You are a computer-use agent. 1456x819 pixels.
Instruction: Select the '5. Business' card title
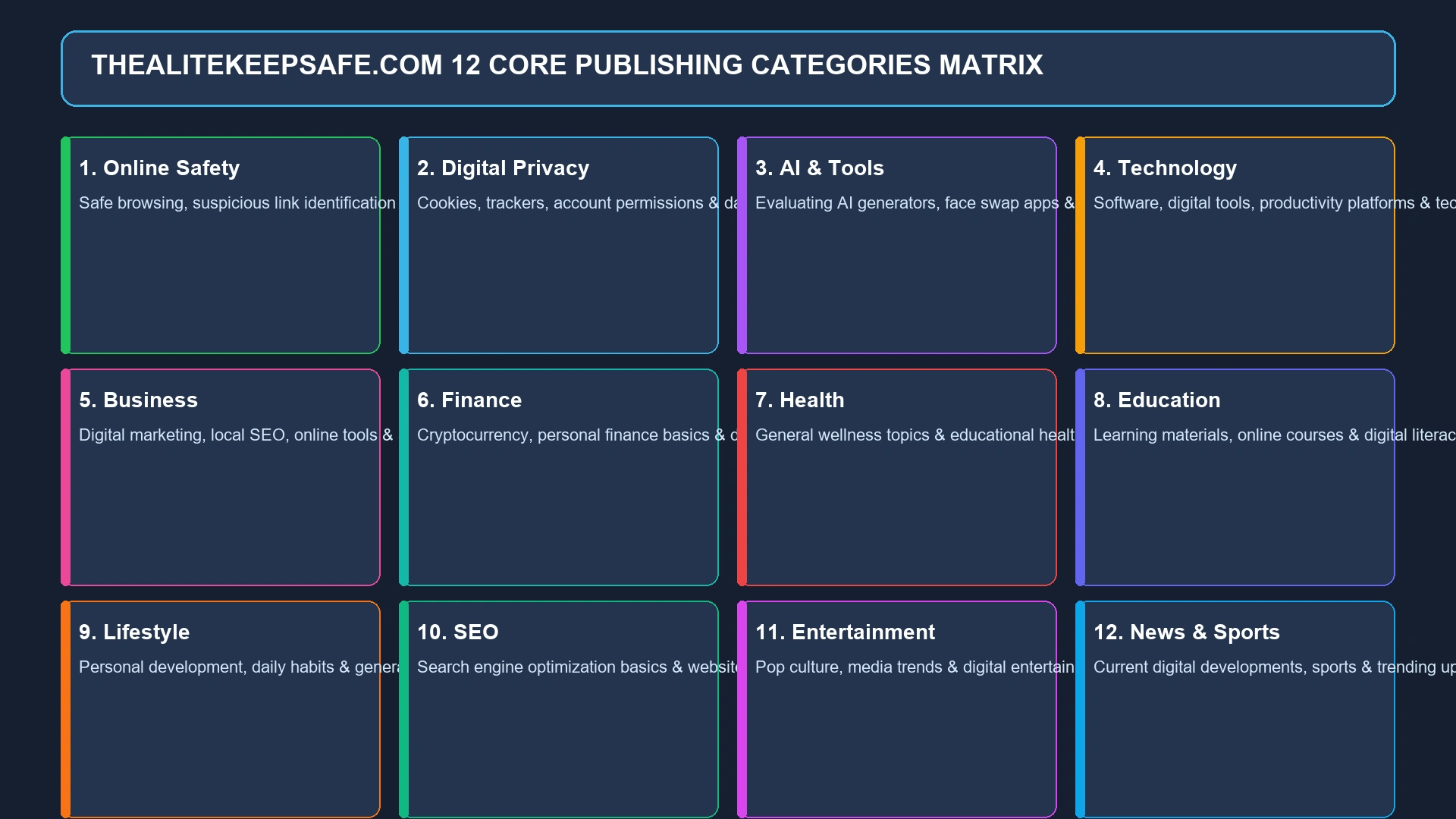[138, 400]
